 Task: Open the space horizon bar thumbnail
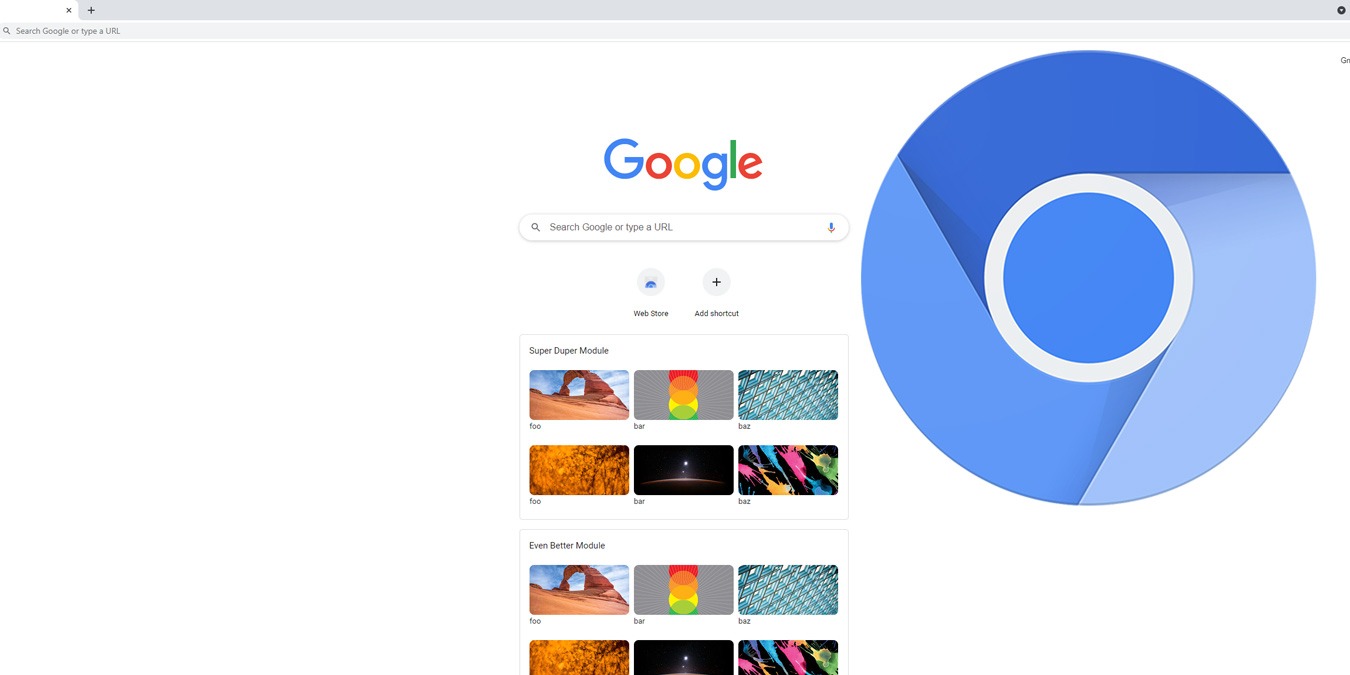click(x=683, y=469)
